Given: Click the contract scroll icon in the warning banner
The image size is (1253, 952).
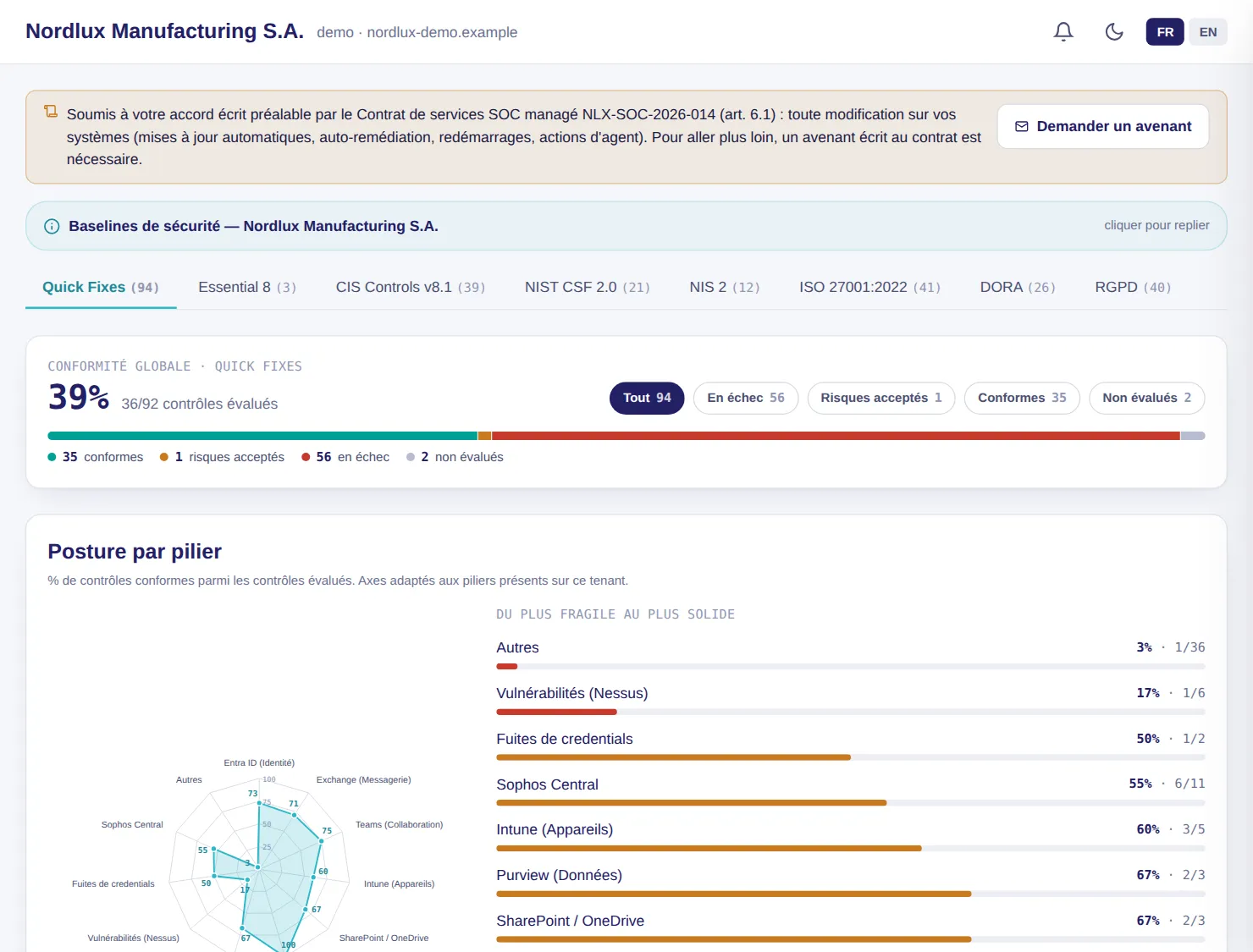Looking at the screenshot, I should click(51, 112).
